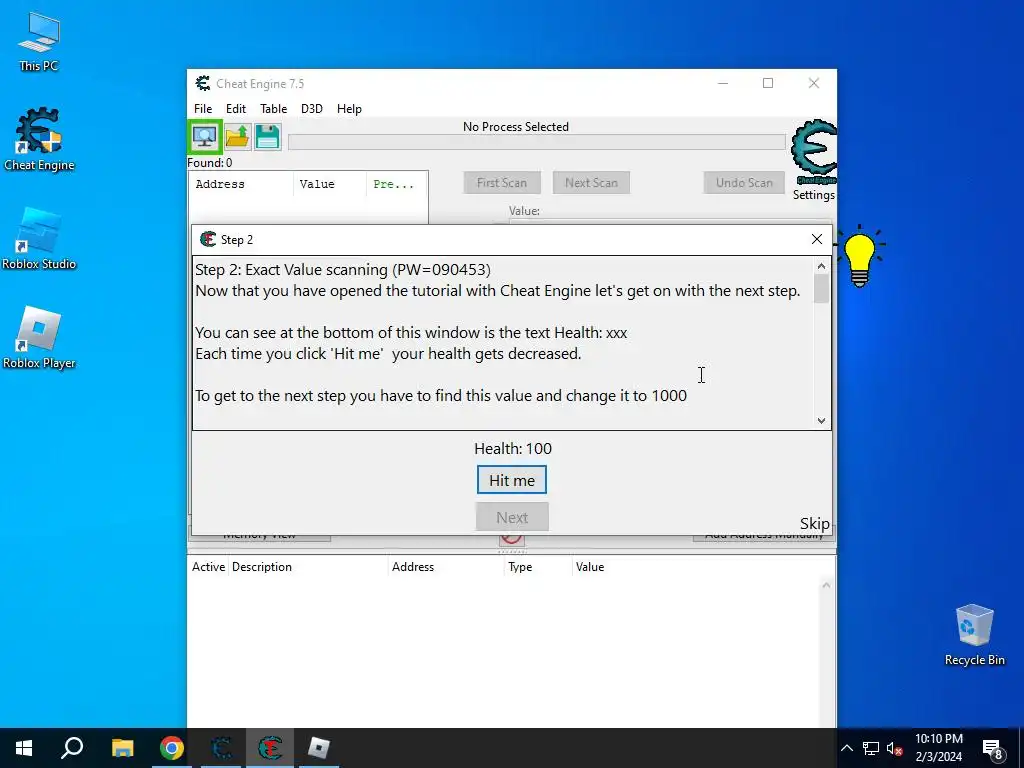
Task: Open Roblox Studio desktop shortcut
Action: 39,238
